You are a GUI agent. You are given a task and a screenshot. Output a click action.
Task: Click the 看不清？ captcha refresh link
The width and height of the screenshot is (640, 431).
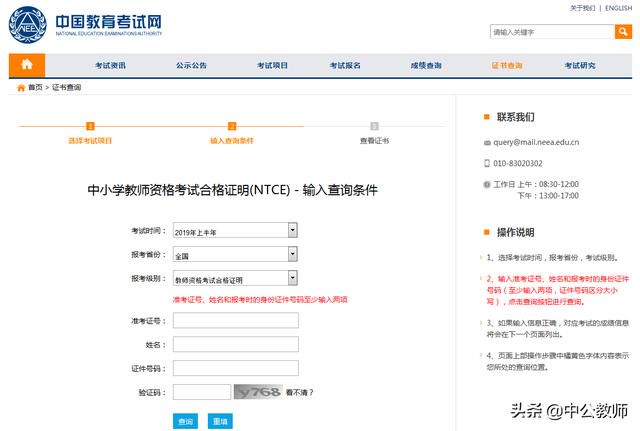pos(300,393)
